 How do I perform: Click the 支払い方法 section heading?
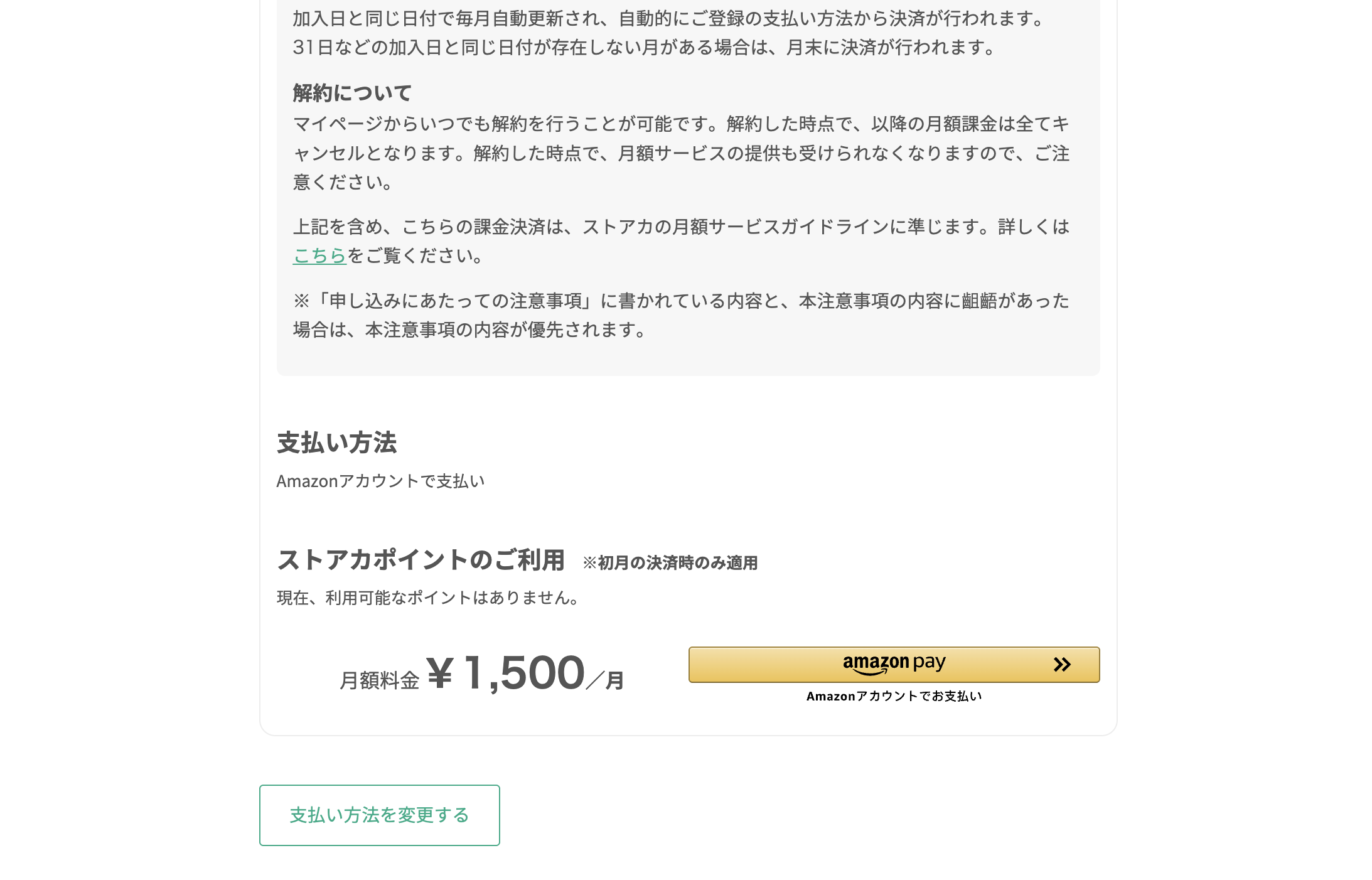click(x=336, y=443)
